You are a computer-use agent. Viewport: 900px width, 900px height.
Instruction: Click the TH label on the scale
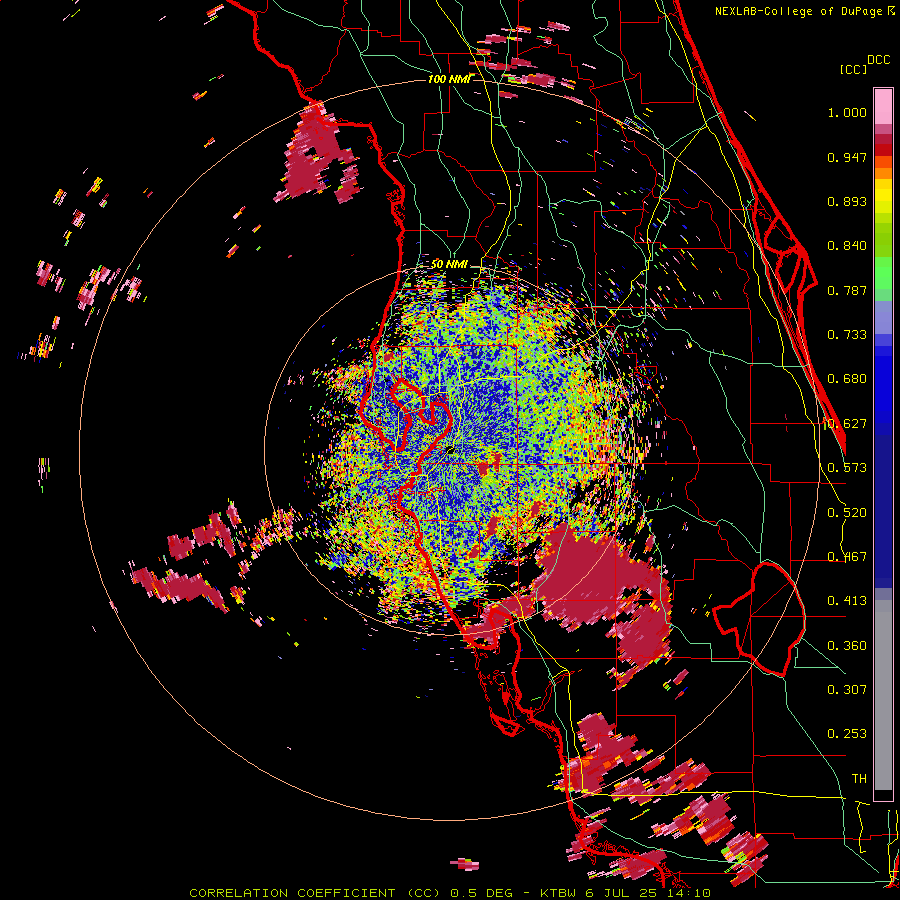(x=859, y=779)
